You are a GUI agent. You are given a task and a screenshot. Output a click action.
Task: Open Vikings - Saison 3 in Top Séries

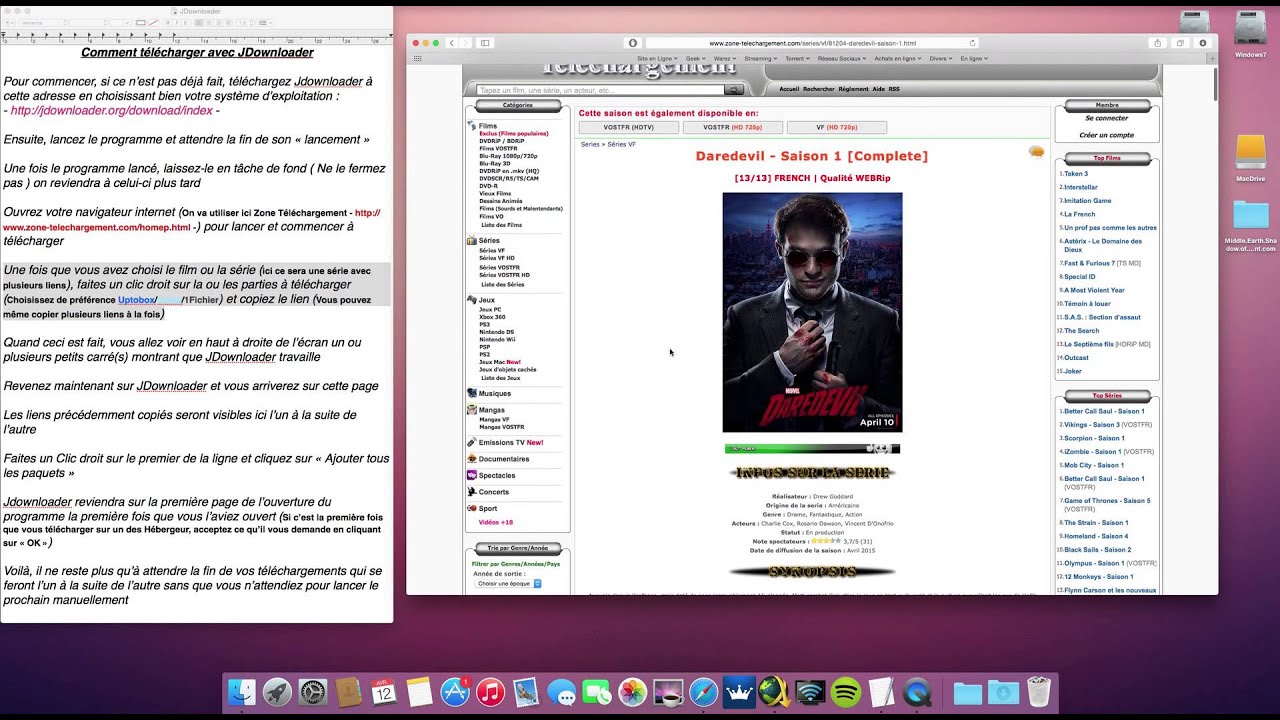click(1092, 425)
